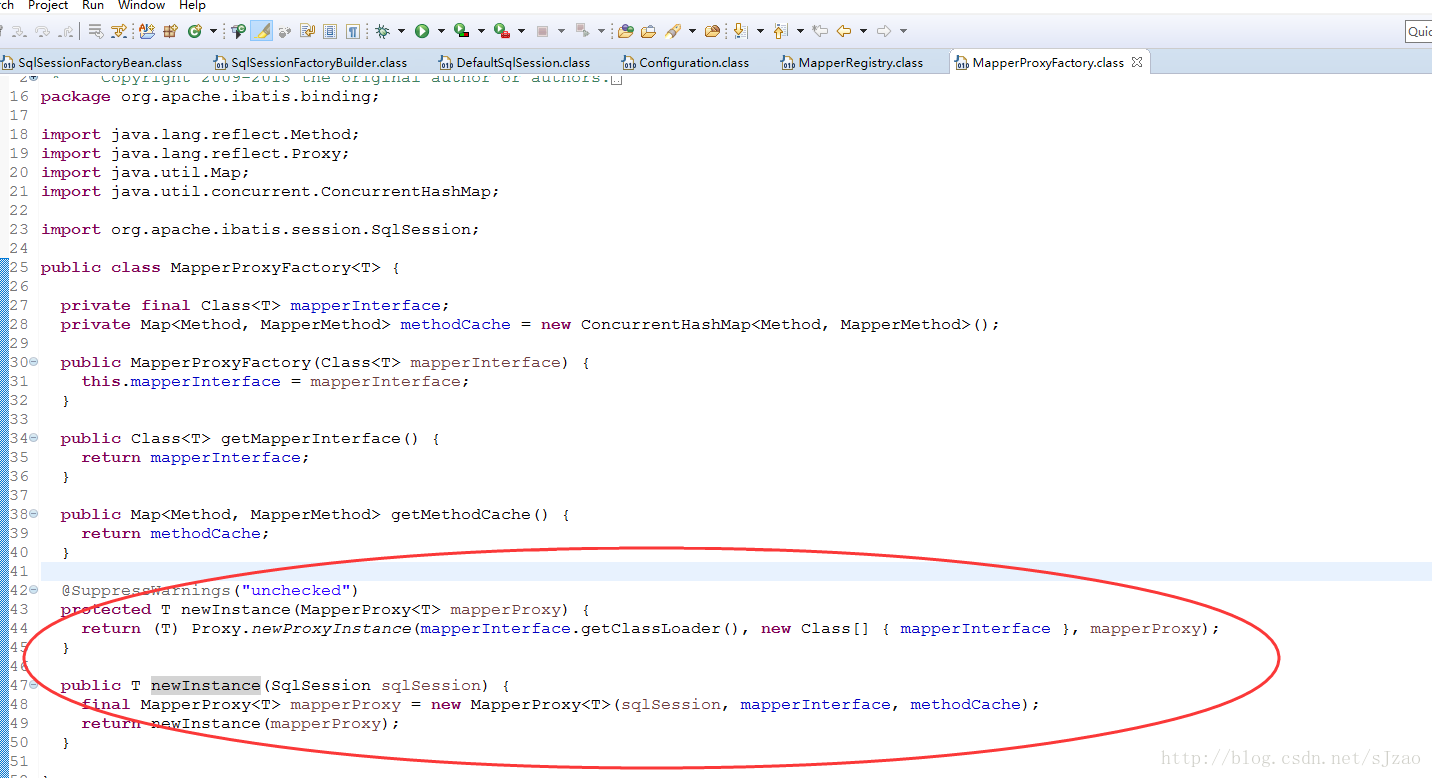The image size is (1432, 778).
Task: Toggle the Java editor breadcrumb icon
Action: 239,31
